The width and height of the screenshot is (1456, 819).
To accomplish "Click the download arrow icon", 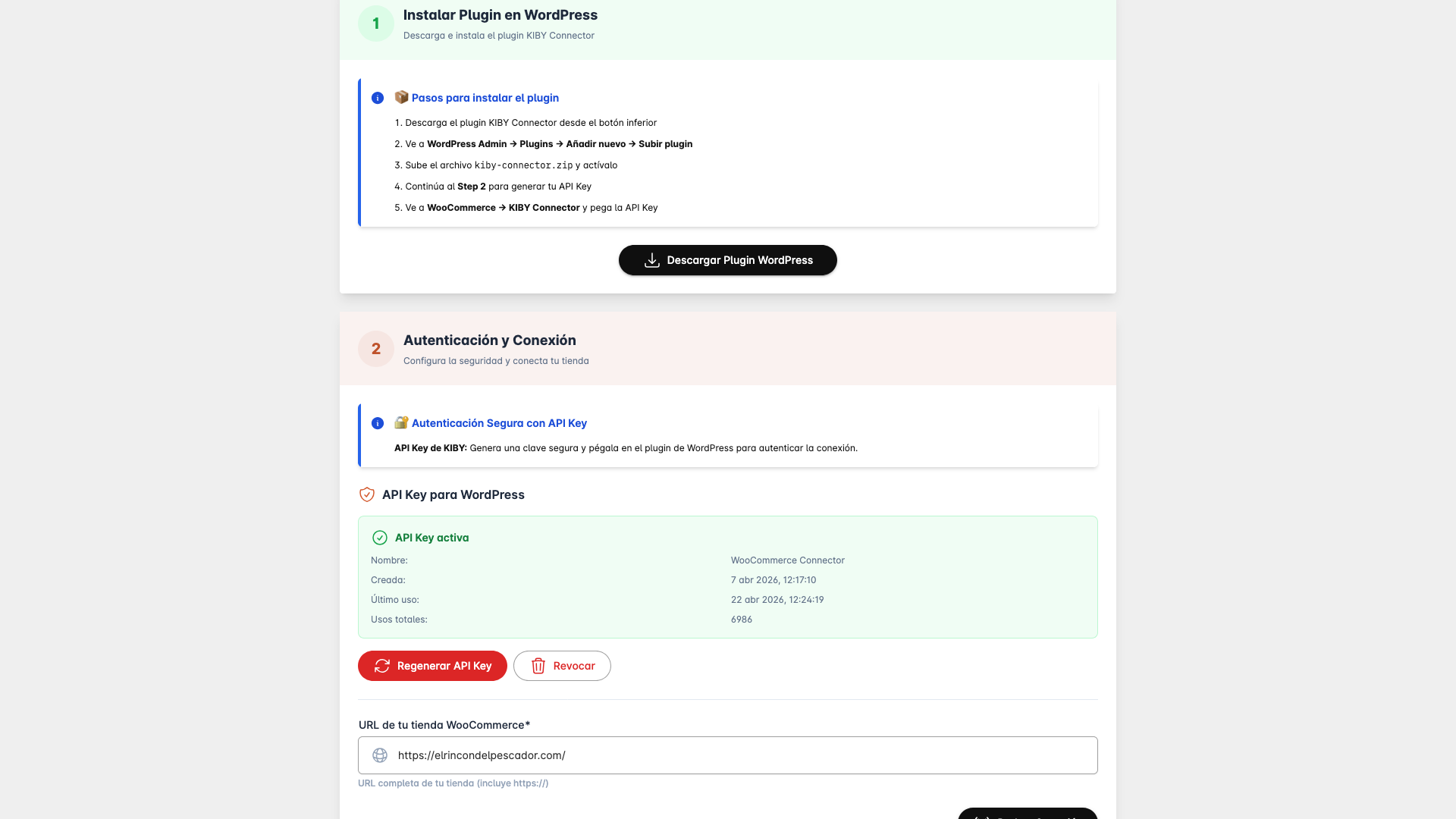I will pos(651,260).
